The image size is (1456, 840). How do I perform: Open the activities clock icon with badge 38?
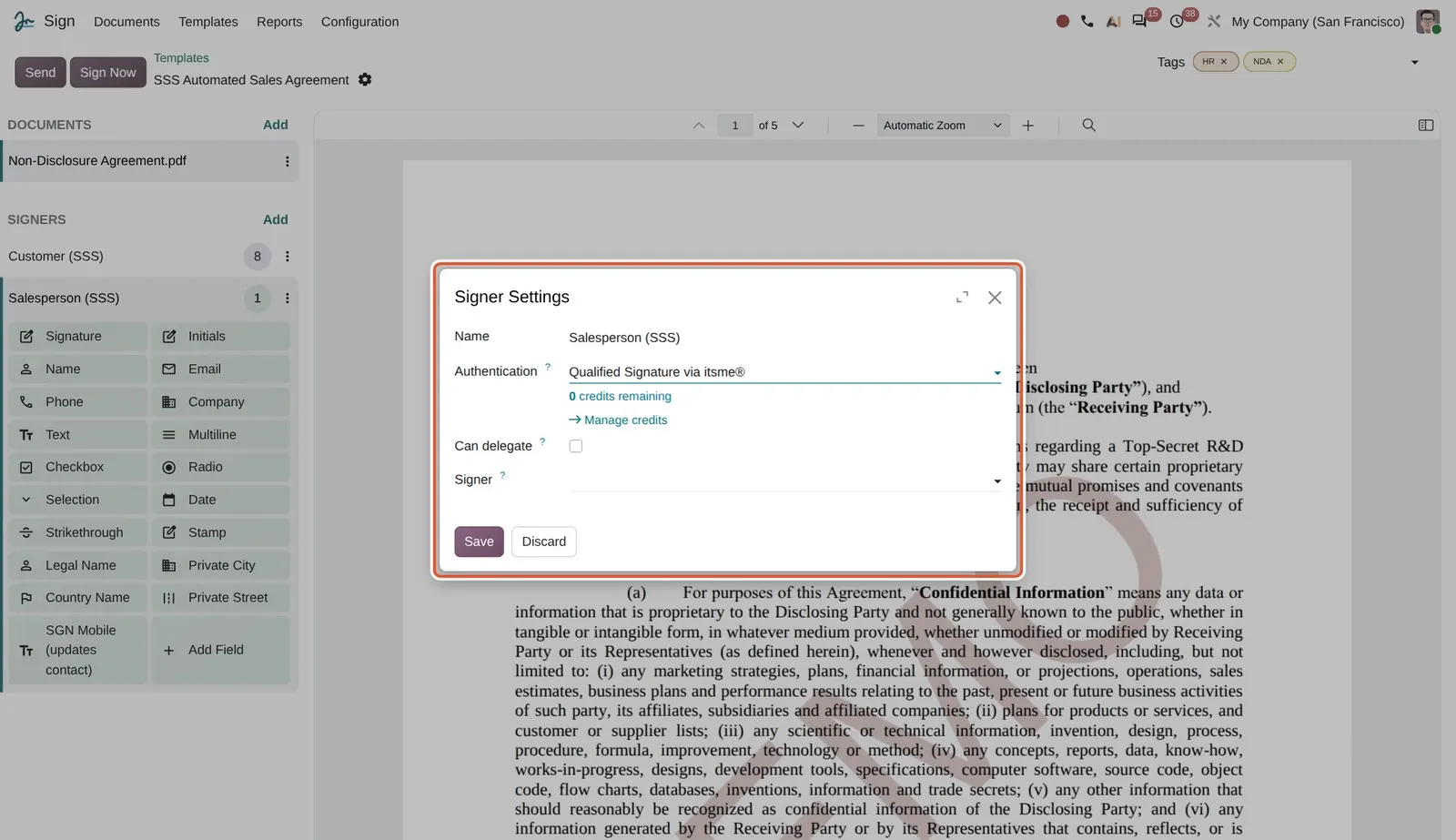(x=1177, y=21)
